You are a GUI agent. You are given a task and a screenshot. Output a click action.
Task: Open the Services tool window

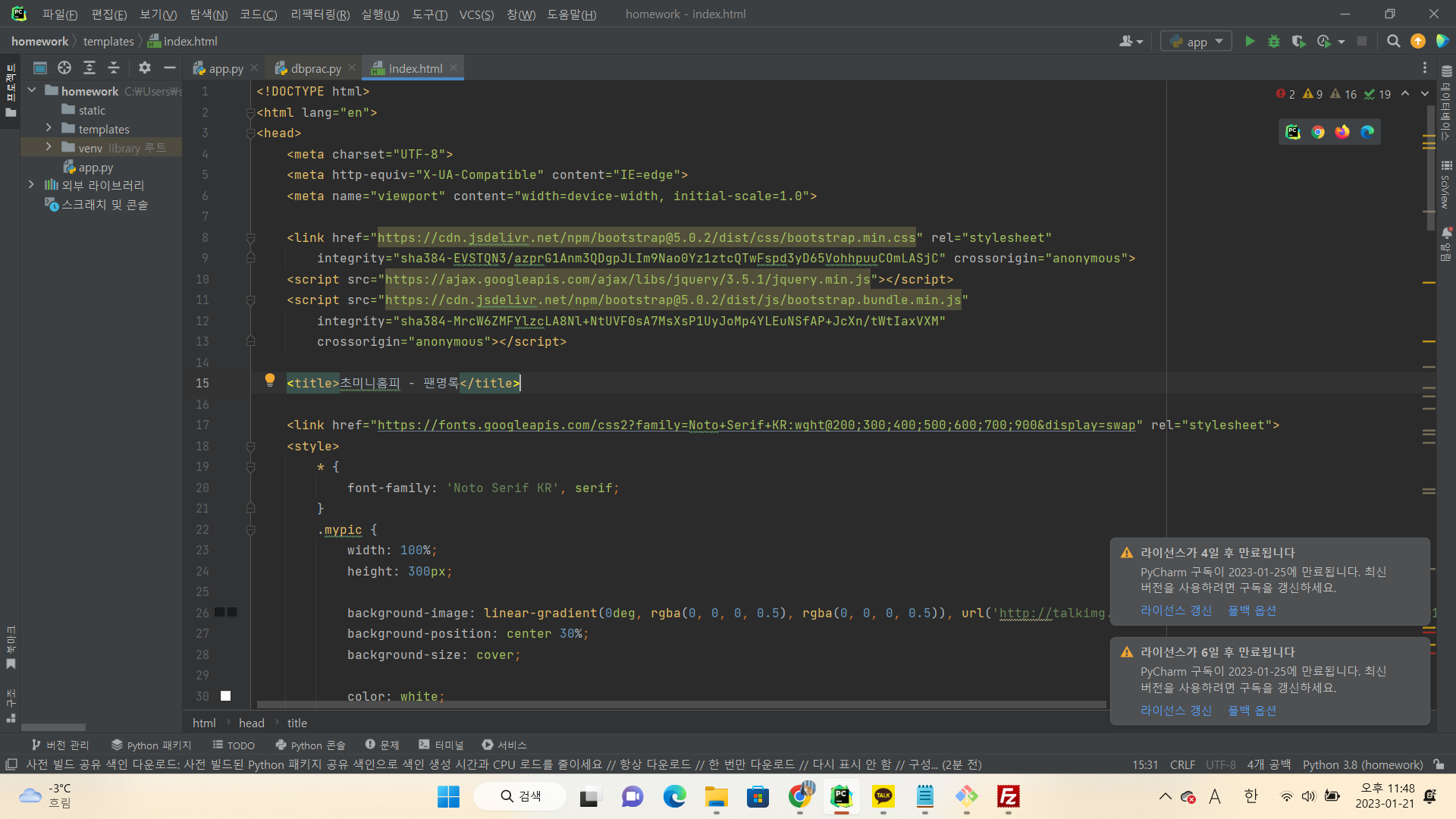(504, 745)
